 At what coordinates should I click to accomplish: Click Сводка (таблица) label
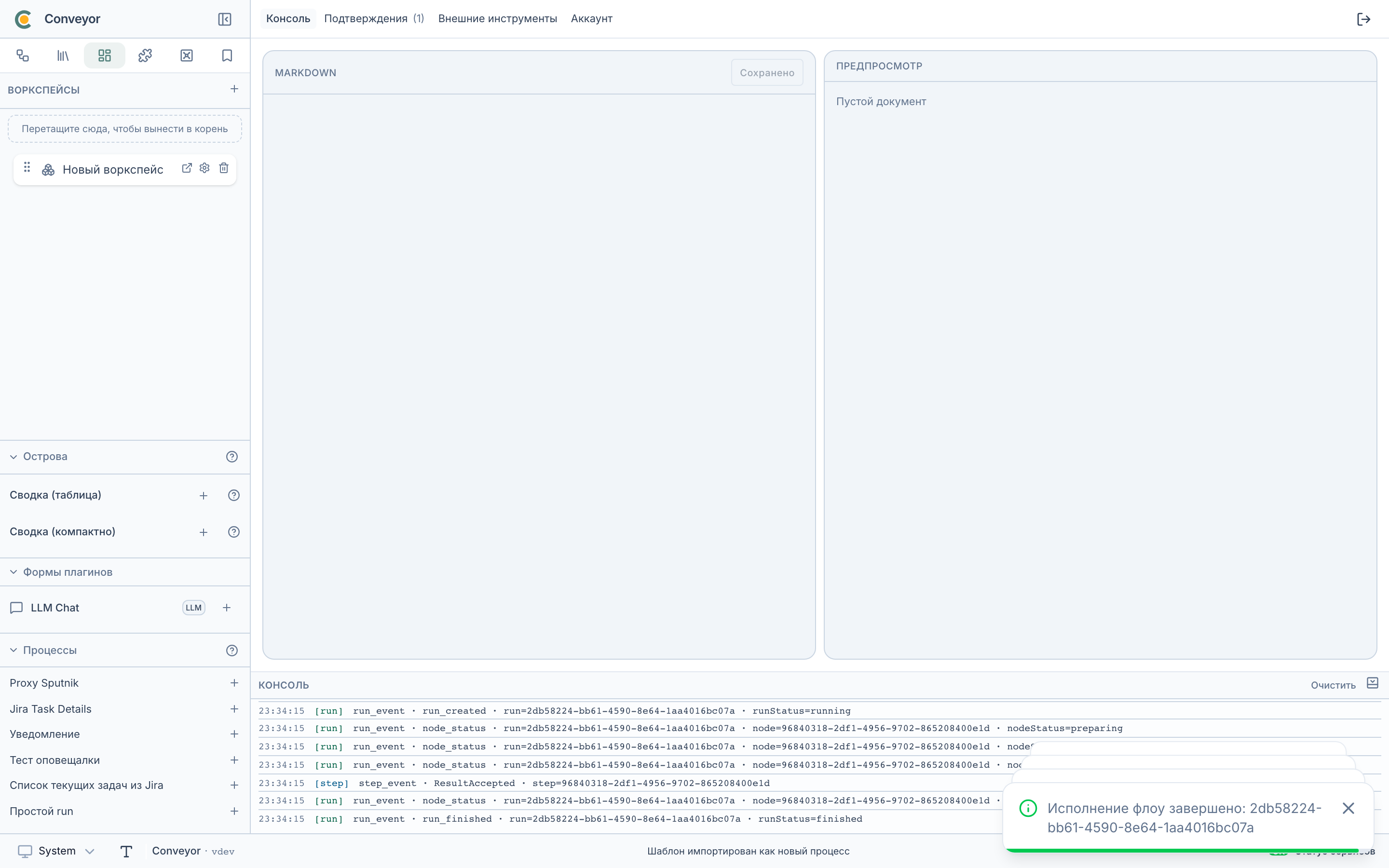[55, 495]
